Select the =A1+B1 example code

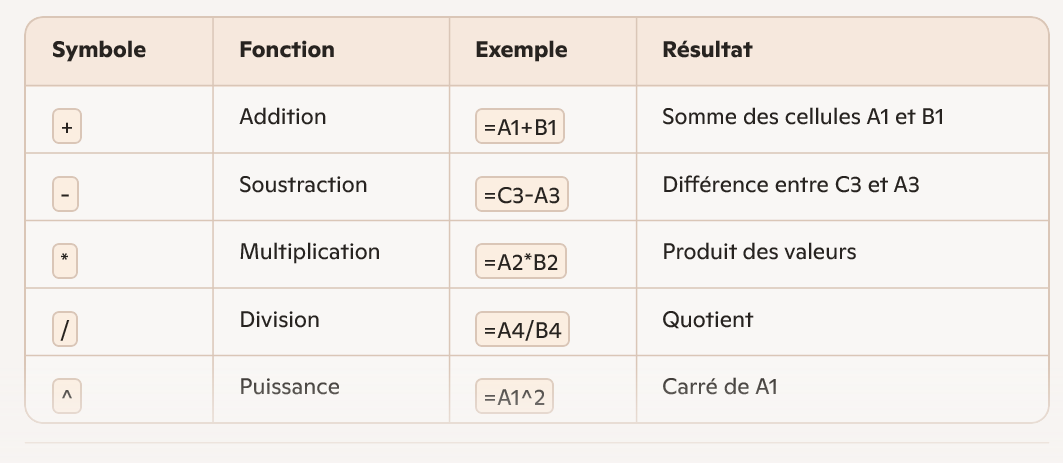click(x=520, y=129)
